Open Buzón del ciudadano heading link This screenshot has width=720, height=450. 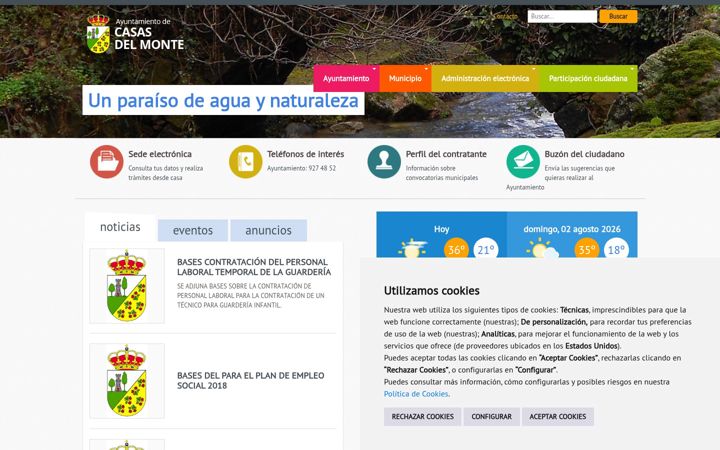click(584, 154)
